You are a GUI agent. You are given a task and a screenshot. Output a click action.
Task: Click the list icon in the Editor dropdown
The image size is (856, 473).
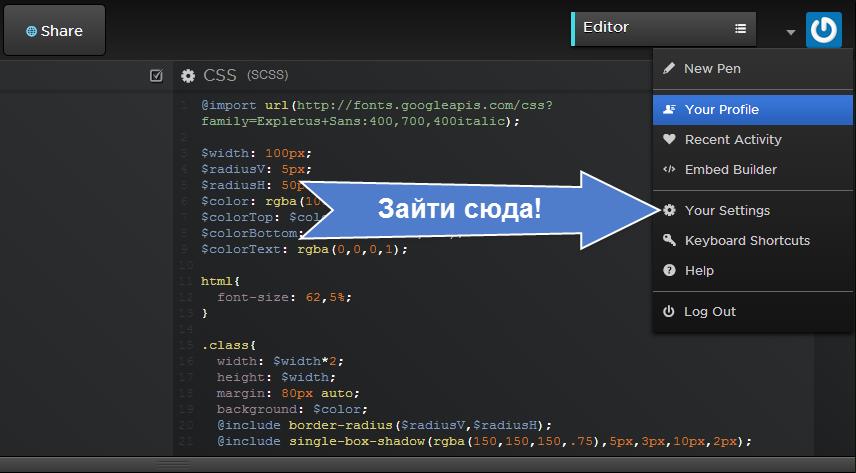740,29
